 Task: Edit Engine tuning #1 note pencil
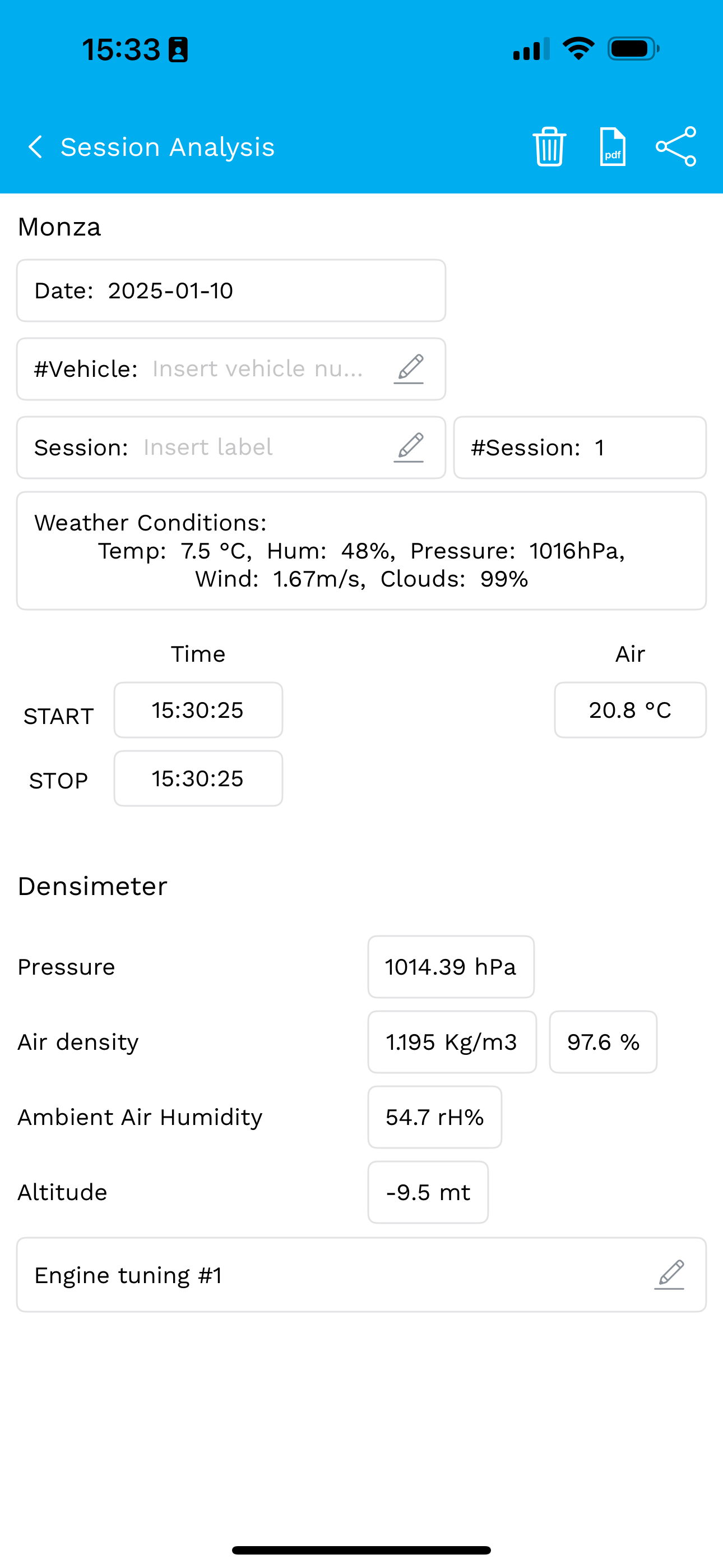point(669,1275)
